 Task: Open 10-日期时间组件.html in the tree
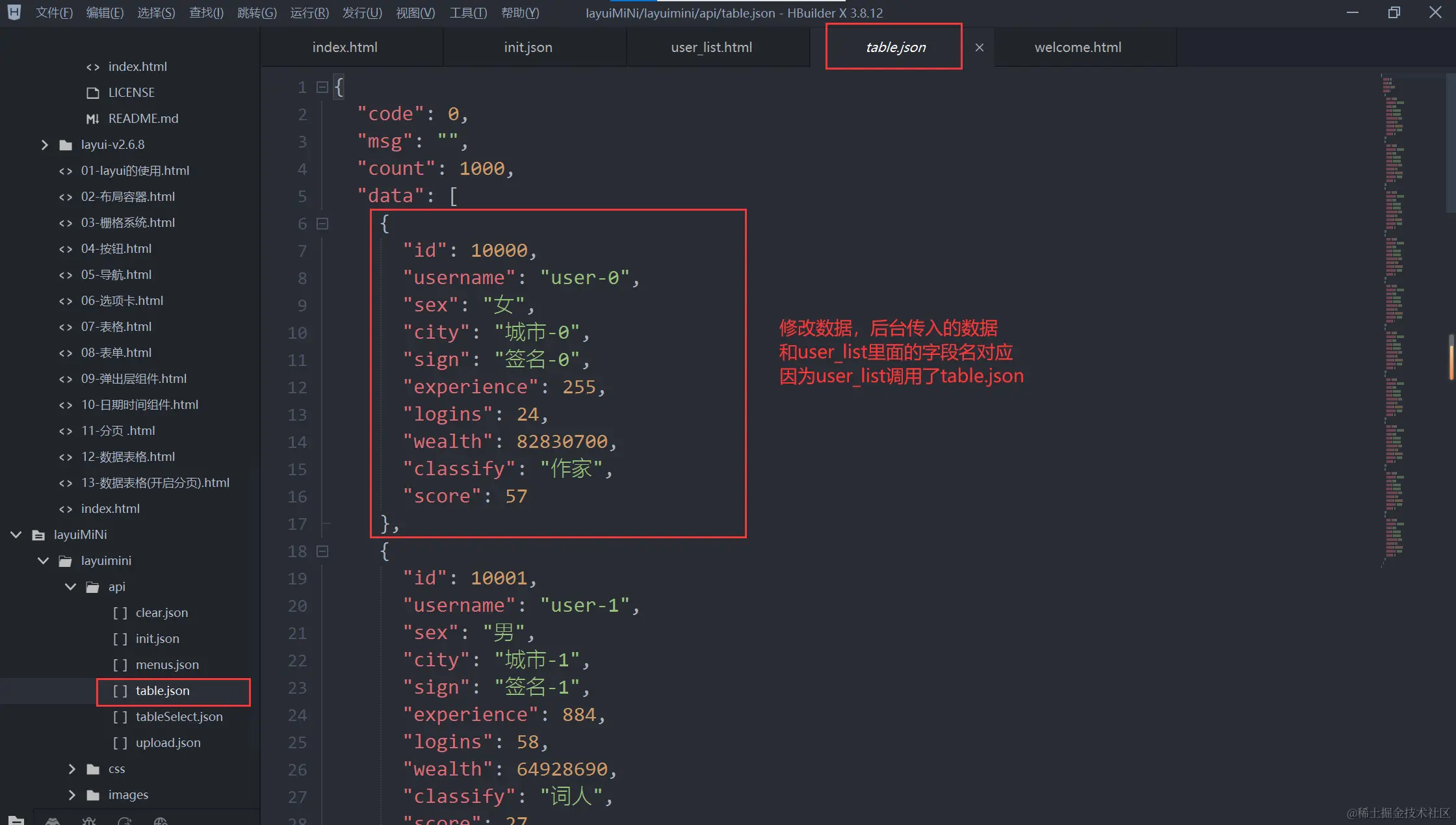(139, 405)
